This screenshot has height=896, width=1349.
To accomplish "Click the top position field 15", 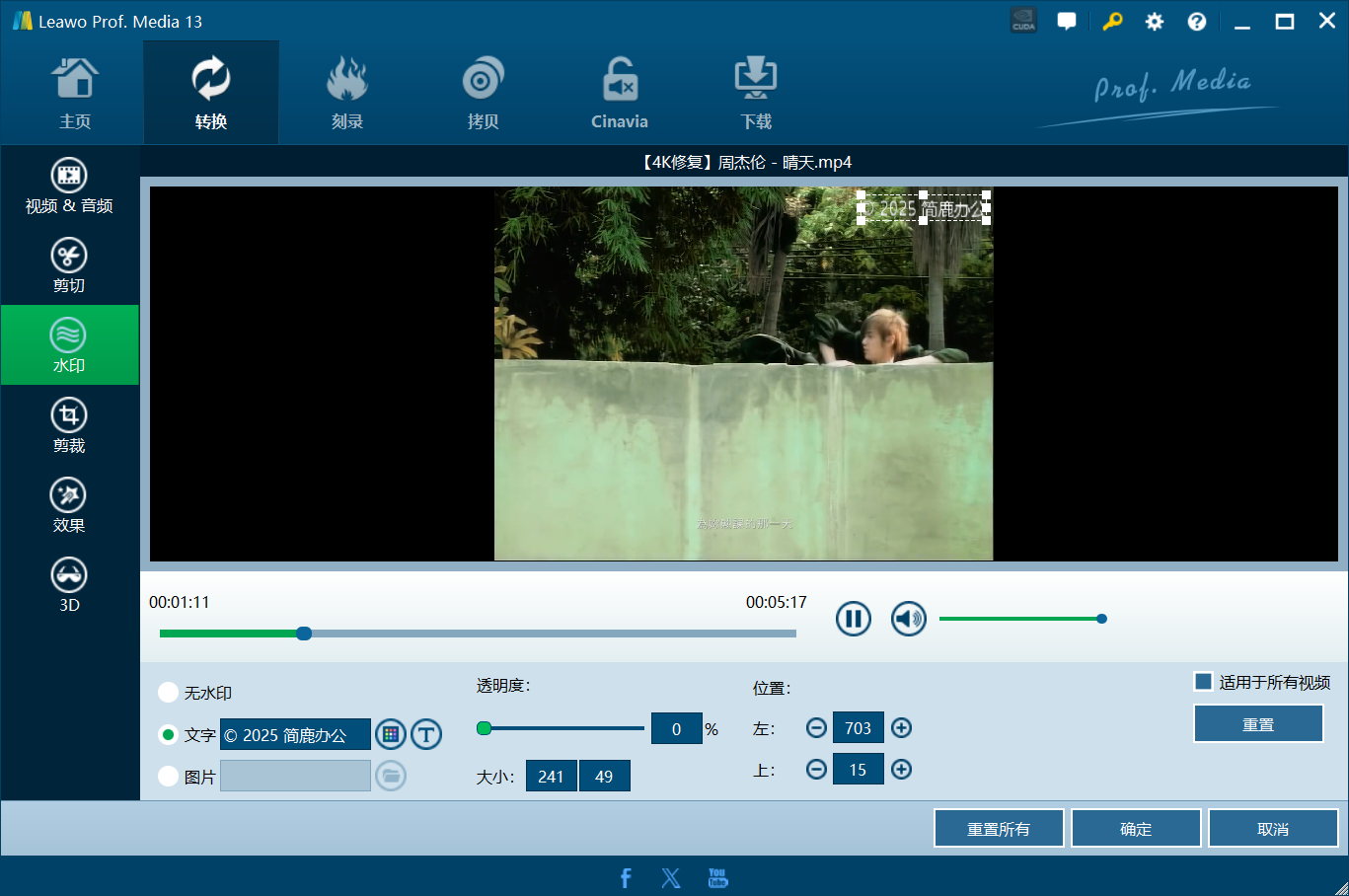I will (x=859, y=770).
